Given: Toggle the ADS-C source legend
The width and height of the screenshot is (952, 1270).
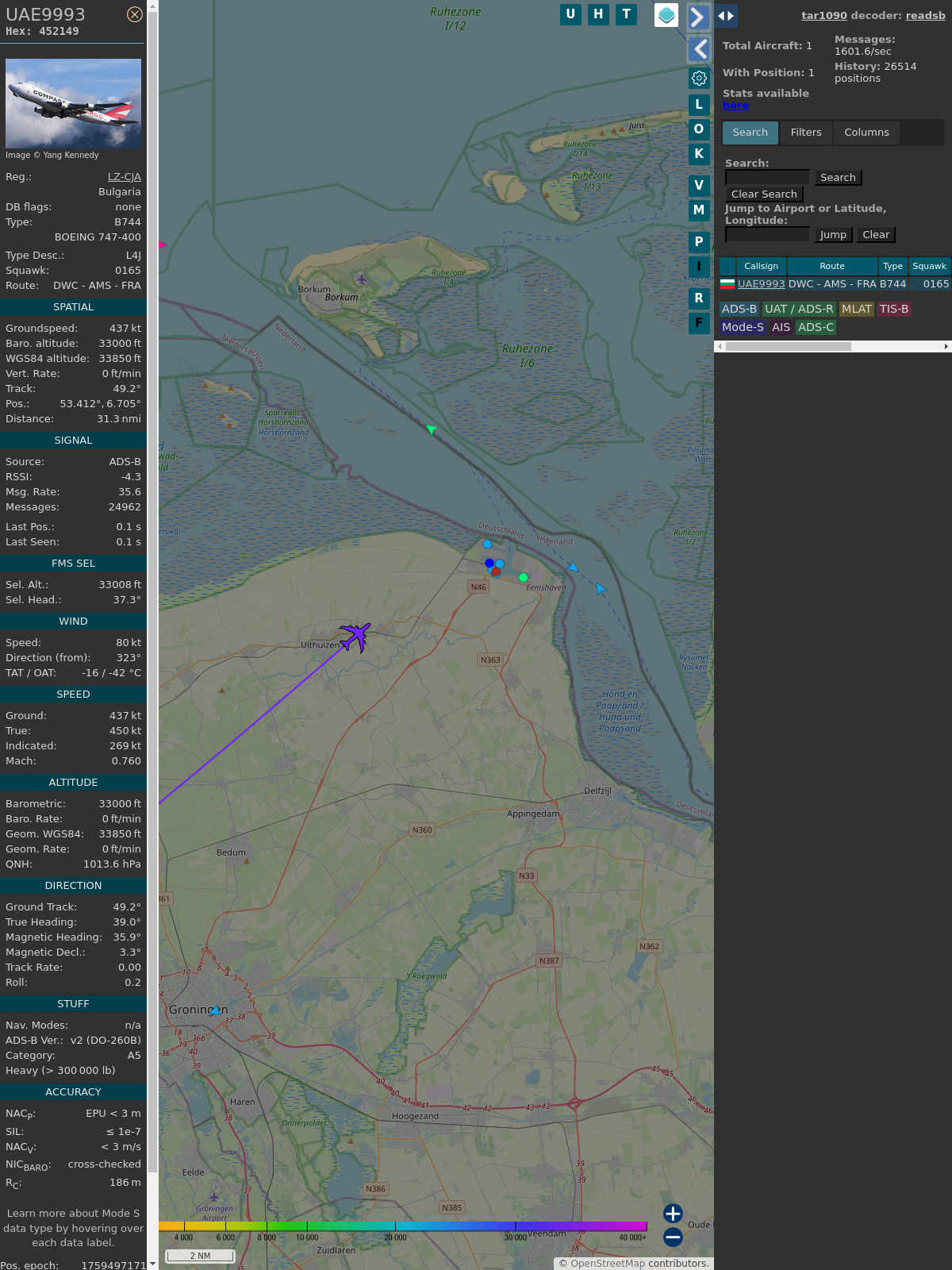Looking at the screenshot, I should (x=816, y=328).
